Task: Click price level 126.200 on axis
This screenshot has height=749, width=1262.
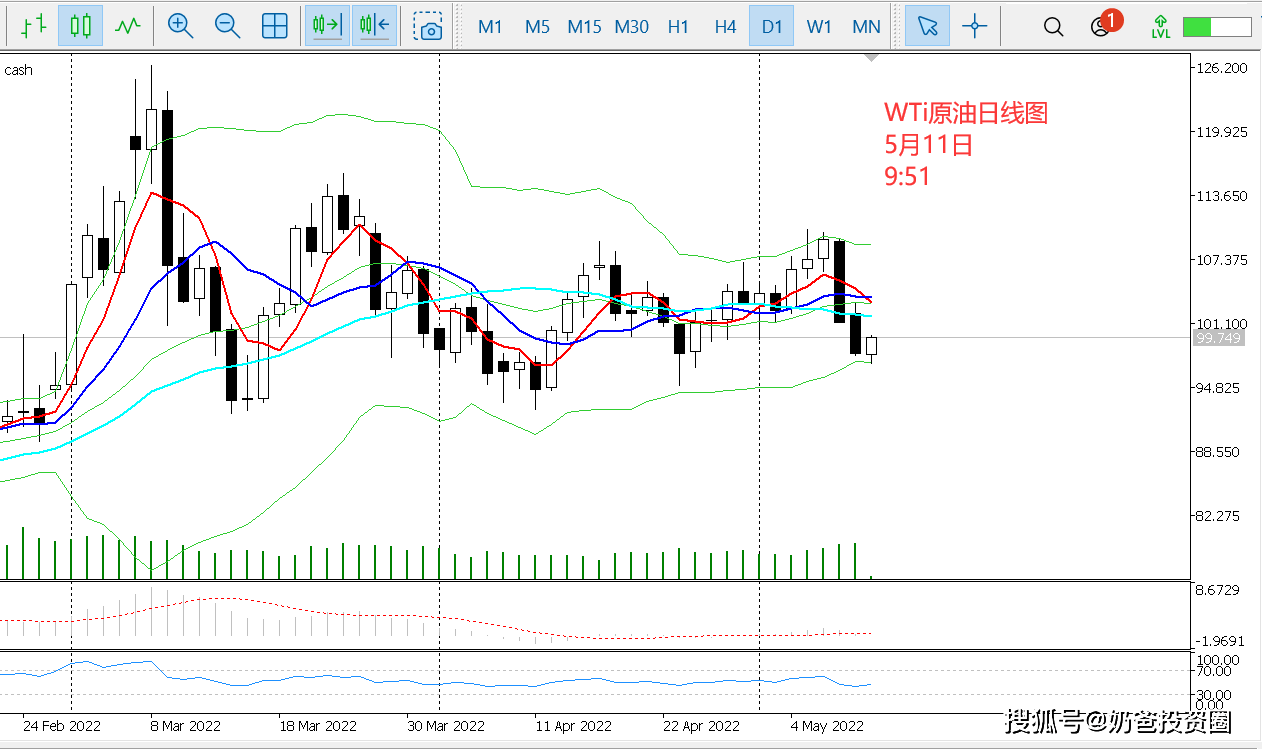Action: coord(1222,68)
